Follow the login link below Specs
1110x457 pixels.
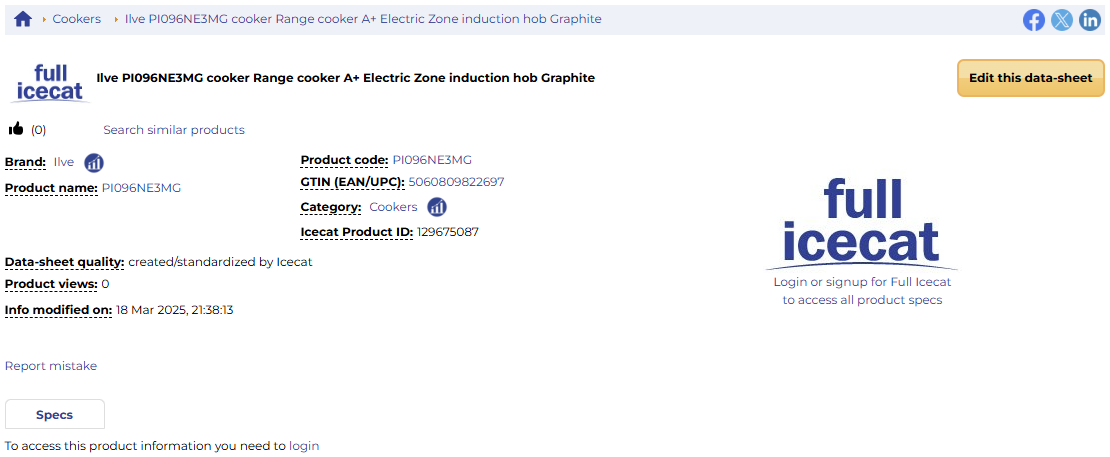[304, 446]
